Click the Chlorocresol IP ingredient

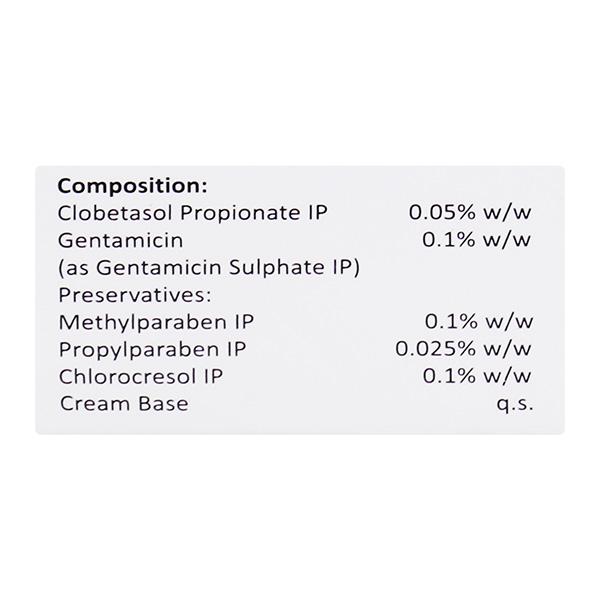tap(140, 377)
